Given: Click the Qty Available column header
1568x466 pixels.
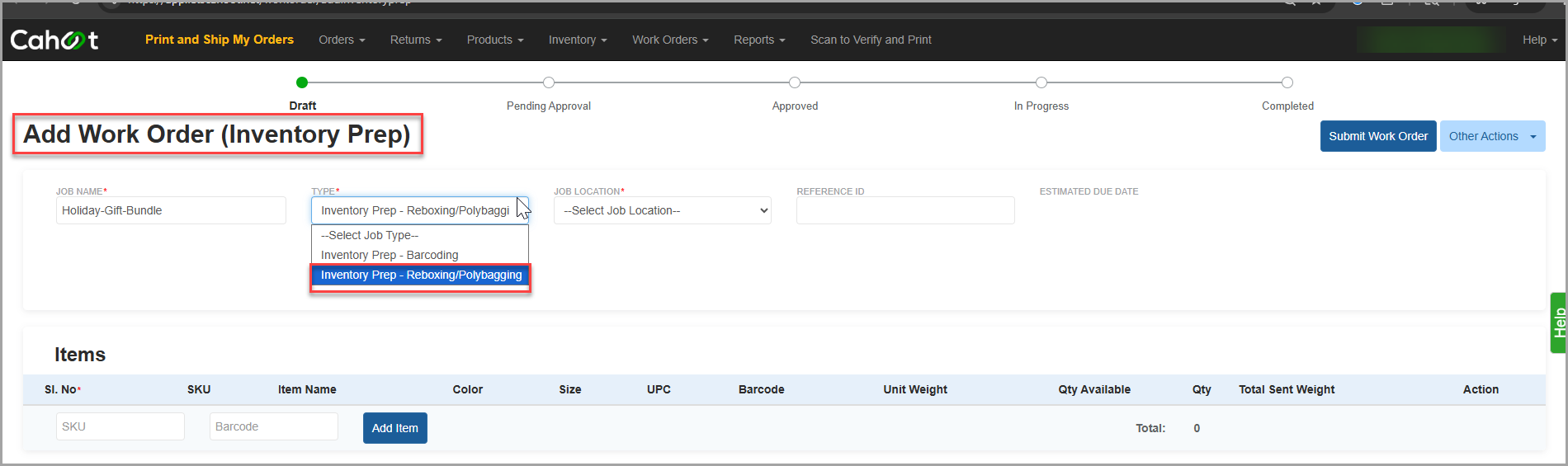Looking at the screenshot, I should click(x=1094, y=389).
